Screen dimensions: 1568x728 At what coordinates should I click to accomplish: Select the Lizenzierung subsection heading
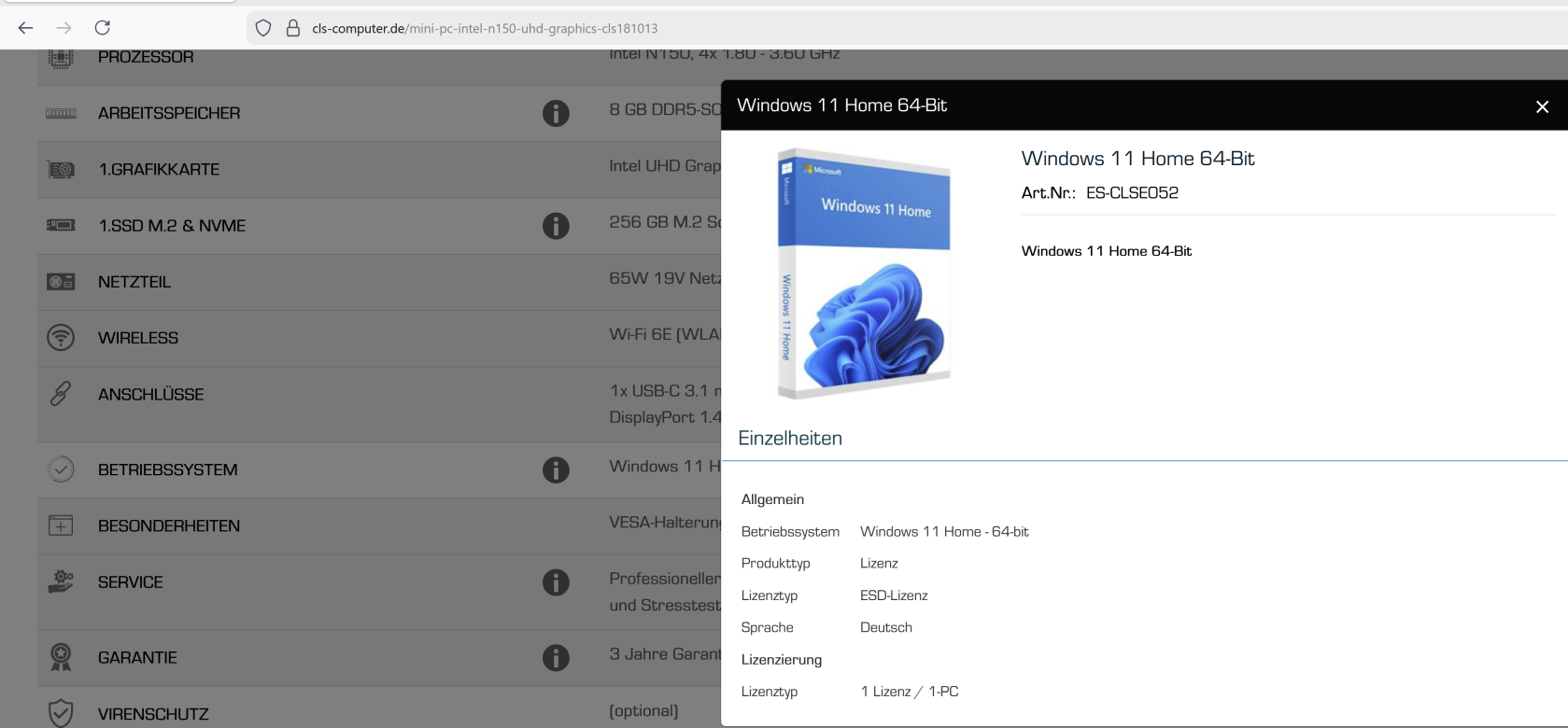[782, 660]
